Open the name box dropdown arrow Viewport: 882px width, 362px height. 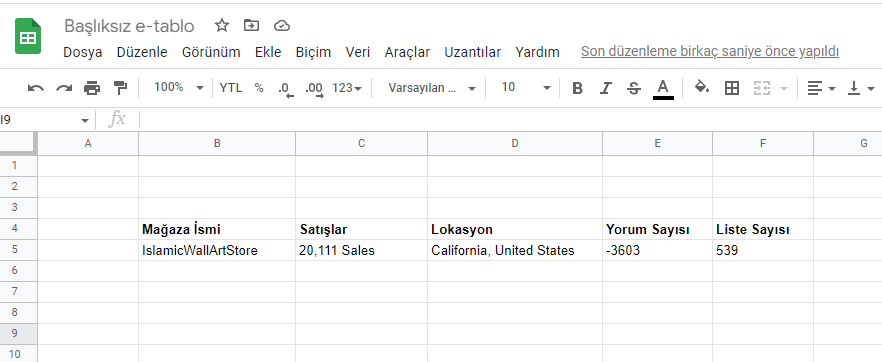point(85,120)
